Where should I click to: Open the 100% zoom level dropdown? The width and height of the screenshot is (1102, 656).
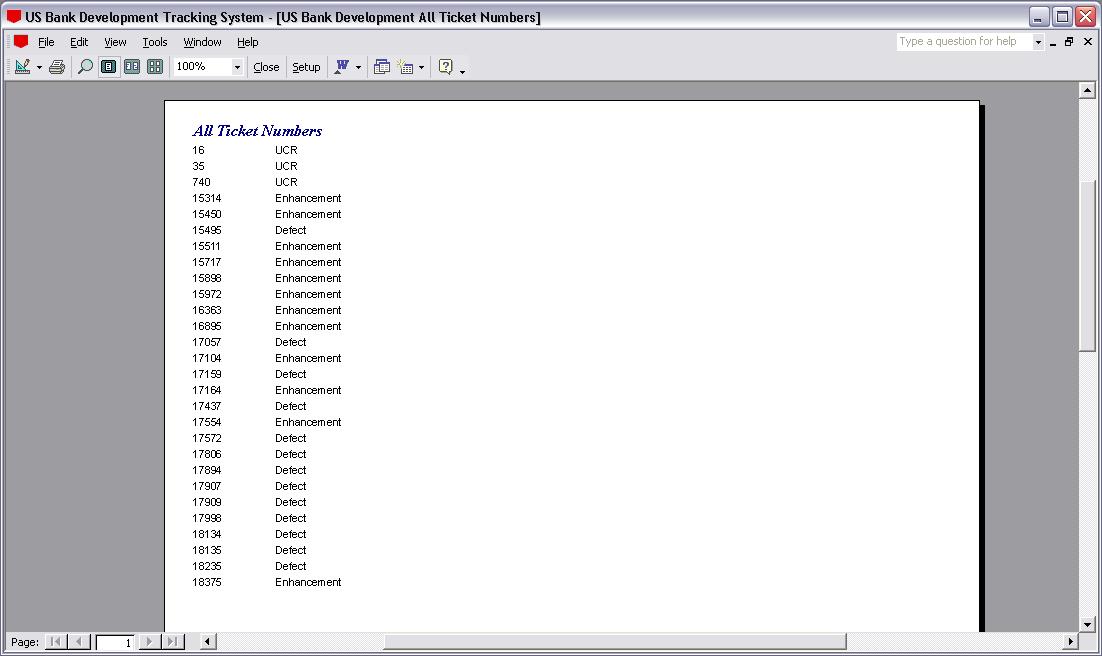[x=237, y=67]
